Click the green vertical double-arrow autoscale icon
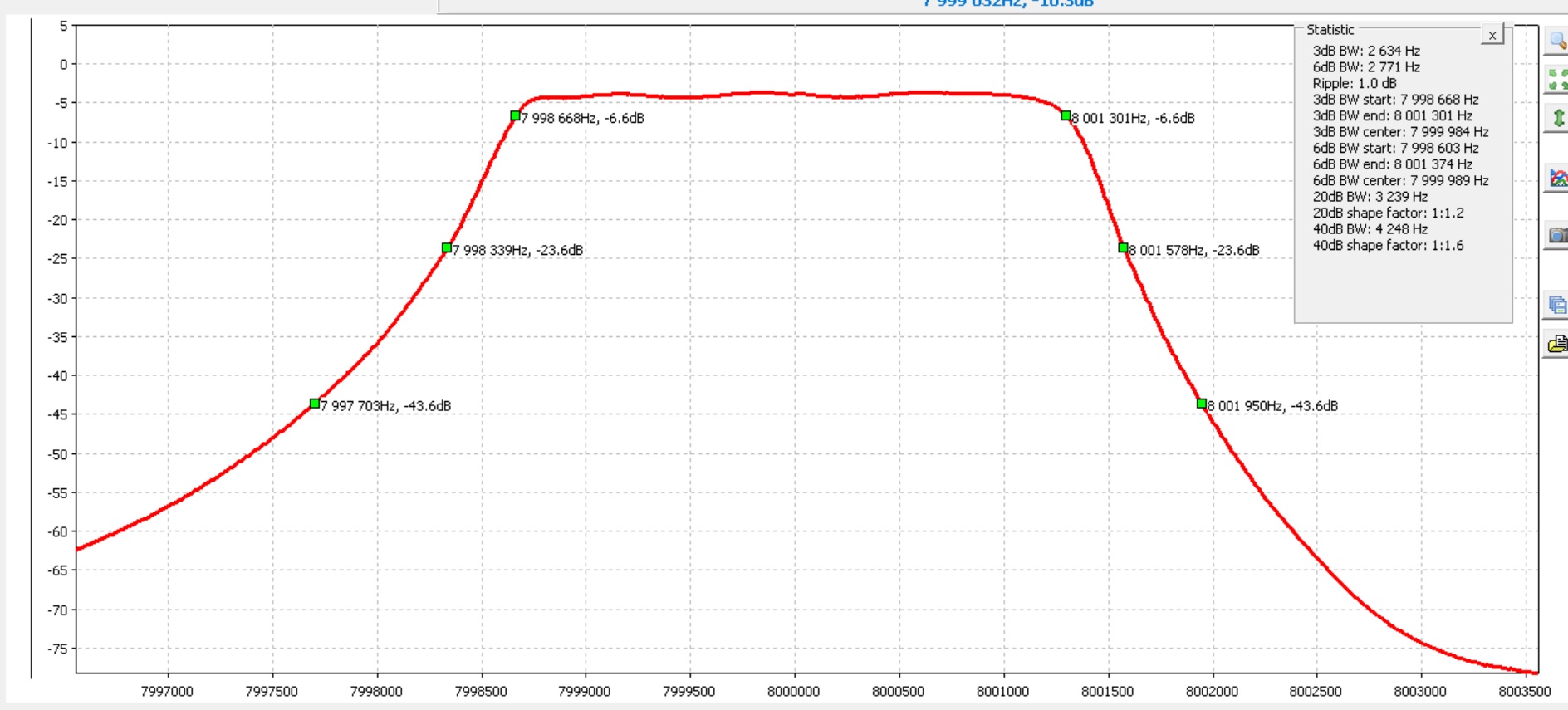Image resolution: width=1568 pixels, height=710 pixels. click(x=1557, y=118)
